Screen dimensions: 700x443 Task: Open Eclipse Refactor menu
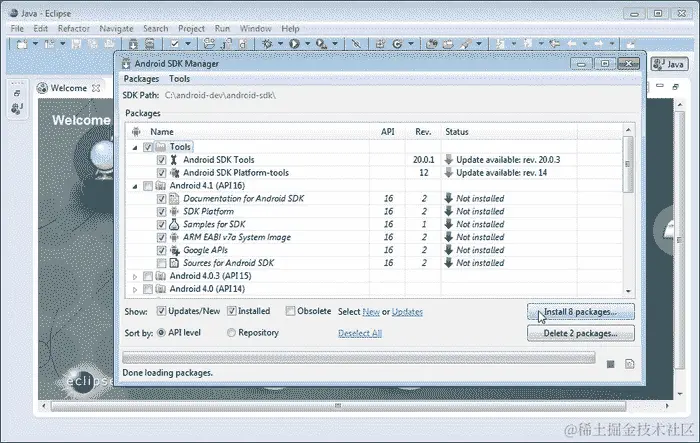(x=74, y=29)
